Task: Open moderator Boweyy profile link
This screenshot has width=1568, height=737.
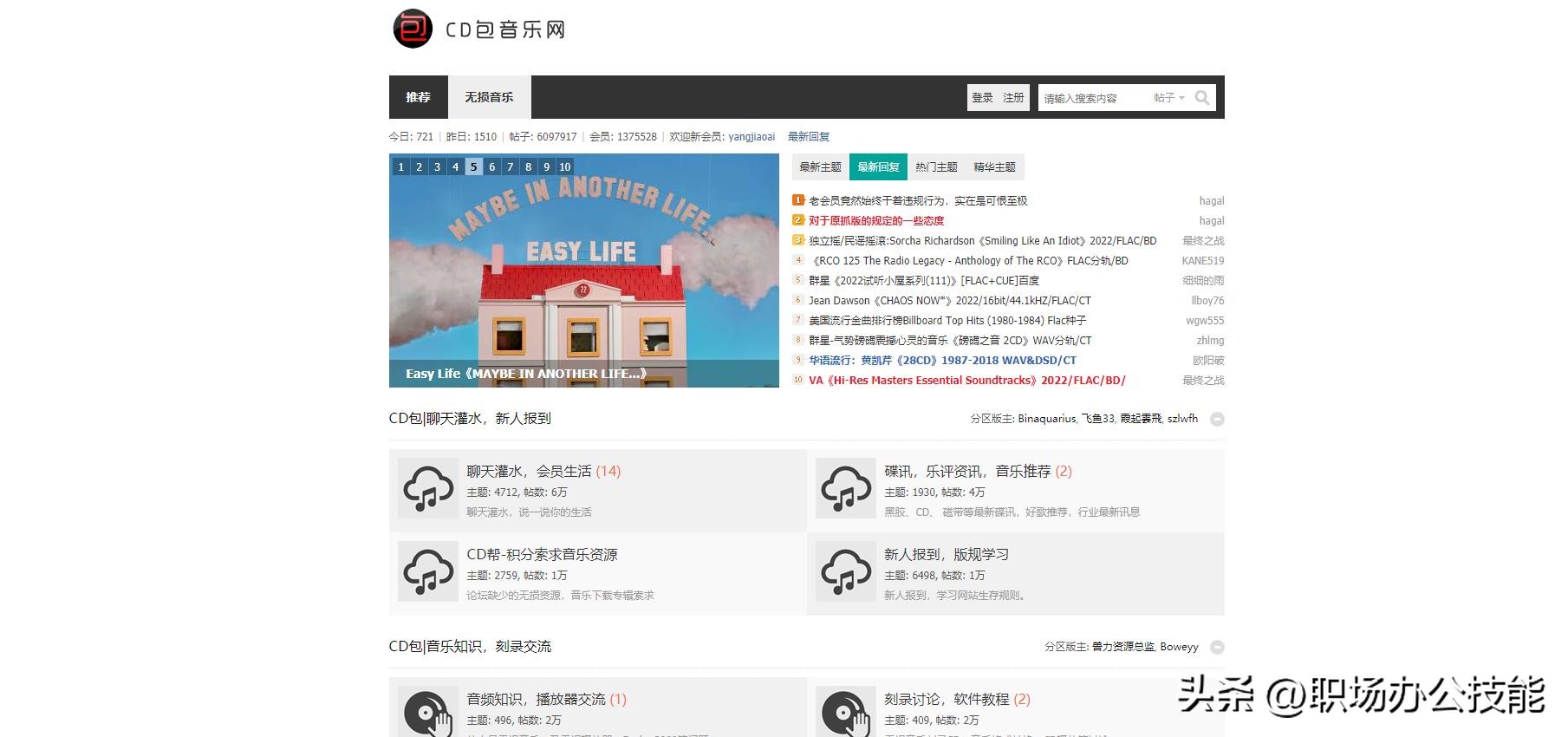Action: coord(1179,647)
